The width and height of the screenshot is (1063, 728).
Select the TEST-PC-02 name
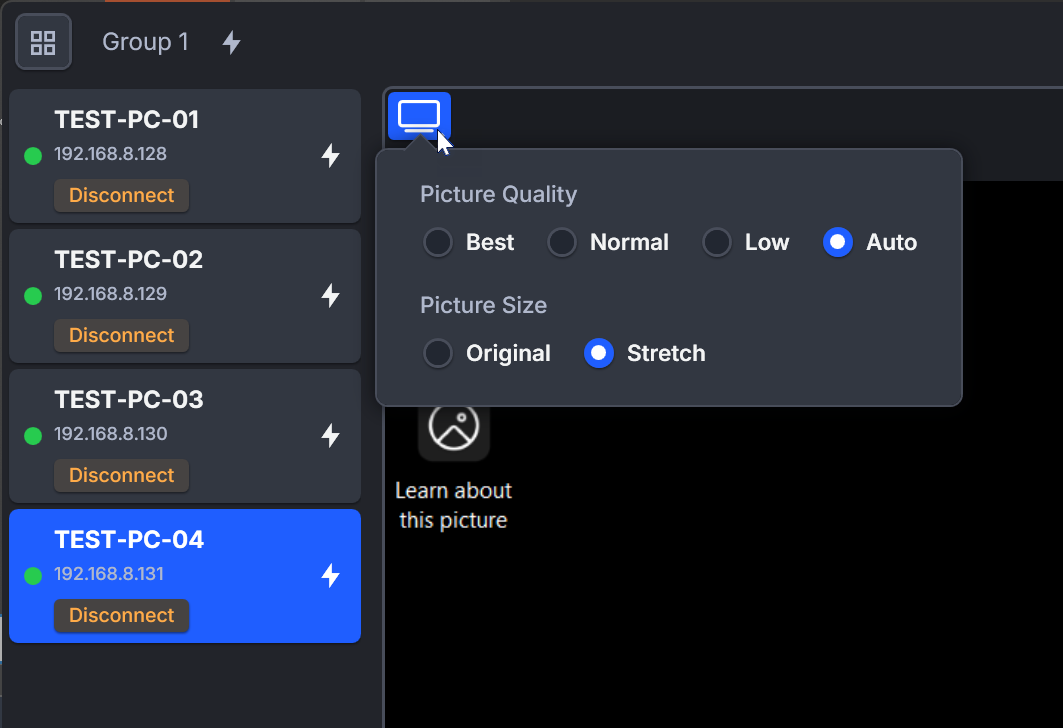tap(129, 260)
